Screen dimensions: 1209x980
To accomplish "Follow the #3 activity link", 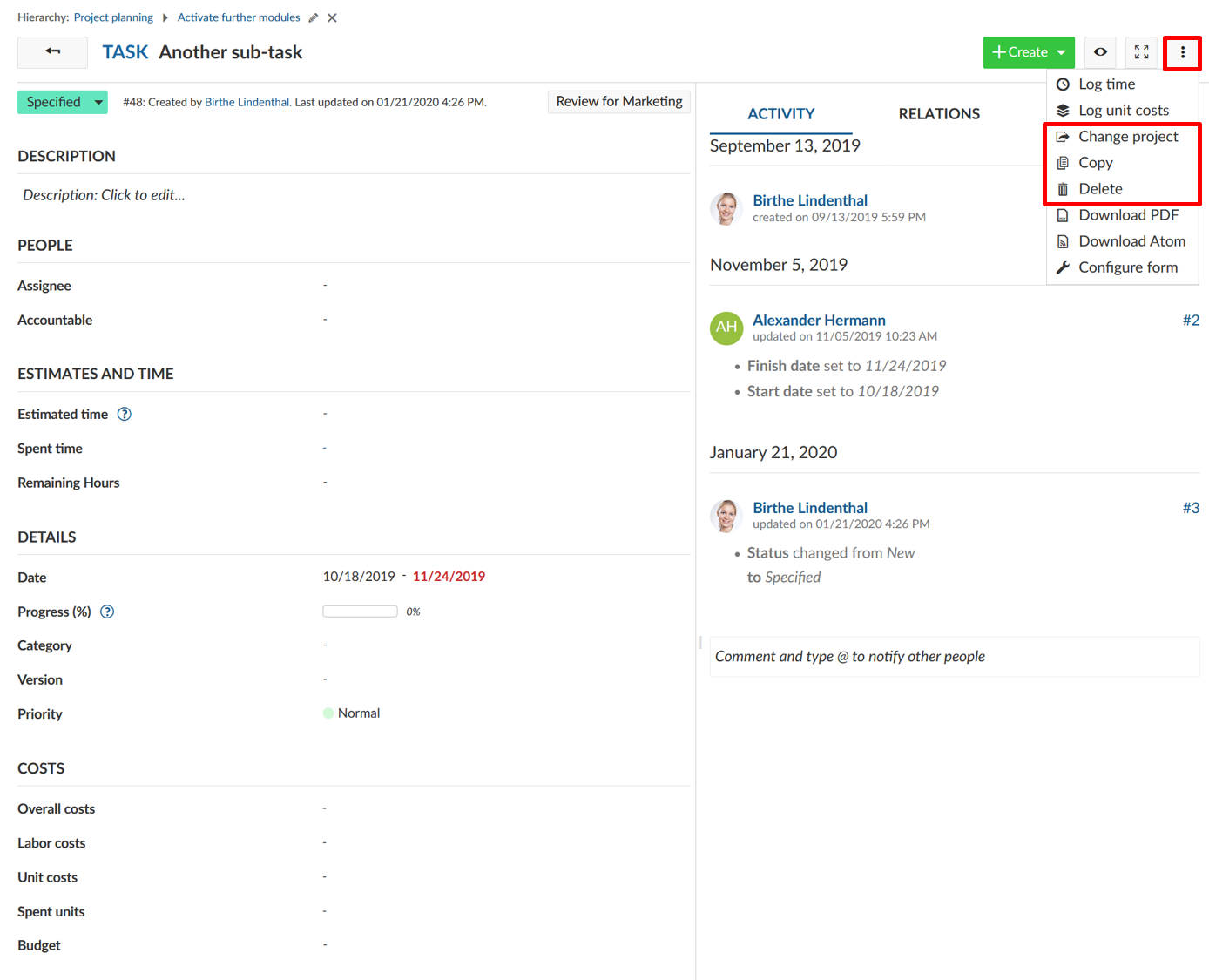I will (1190, 507).
